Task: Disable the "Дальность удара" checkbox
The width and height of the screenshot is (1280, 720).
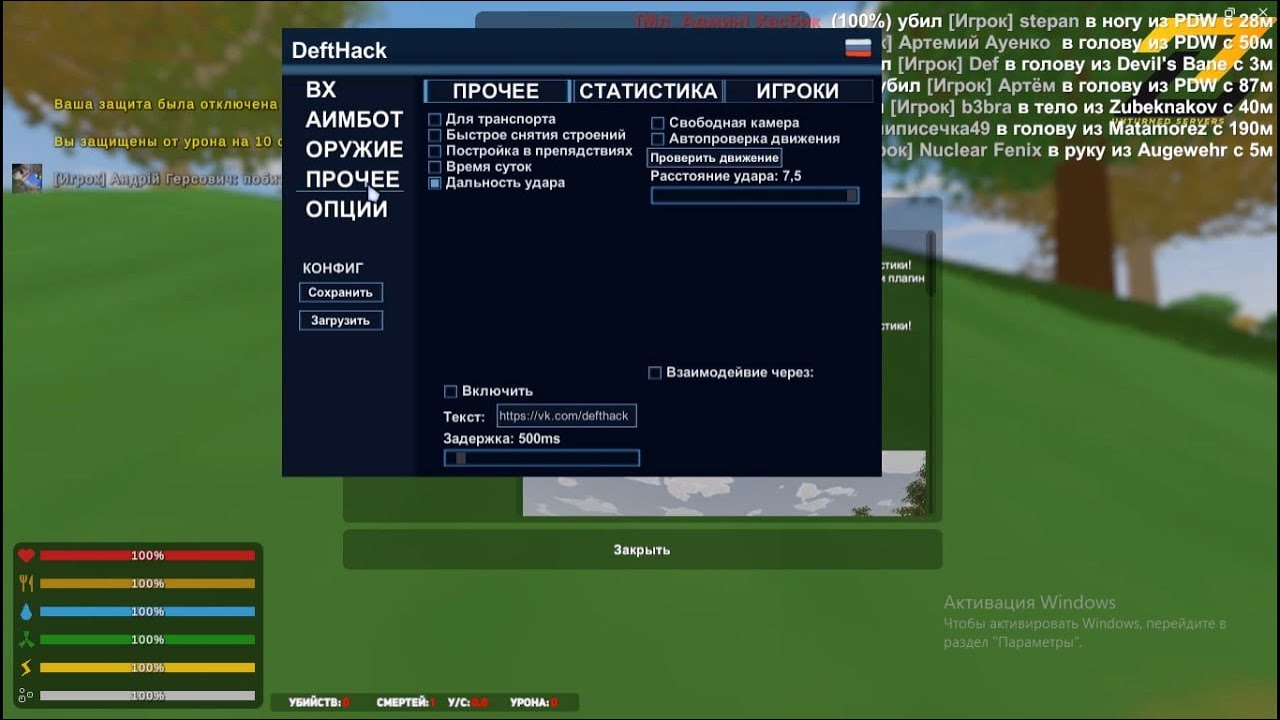Action: (435, 183)
